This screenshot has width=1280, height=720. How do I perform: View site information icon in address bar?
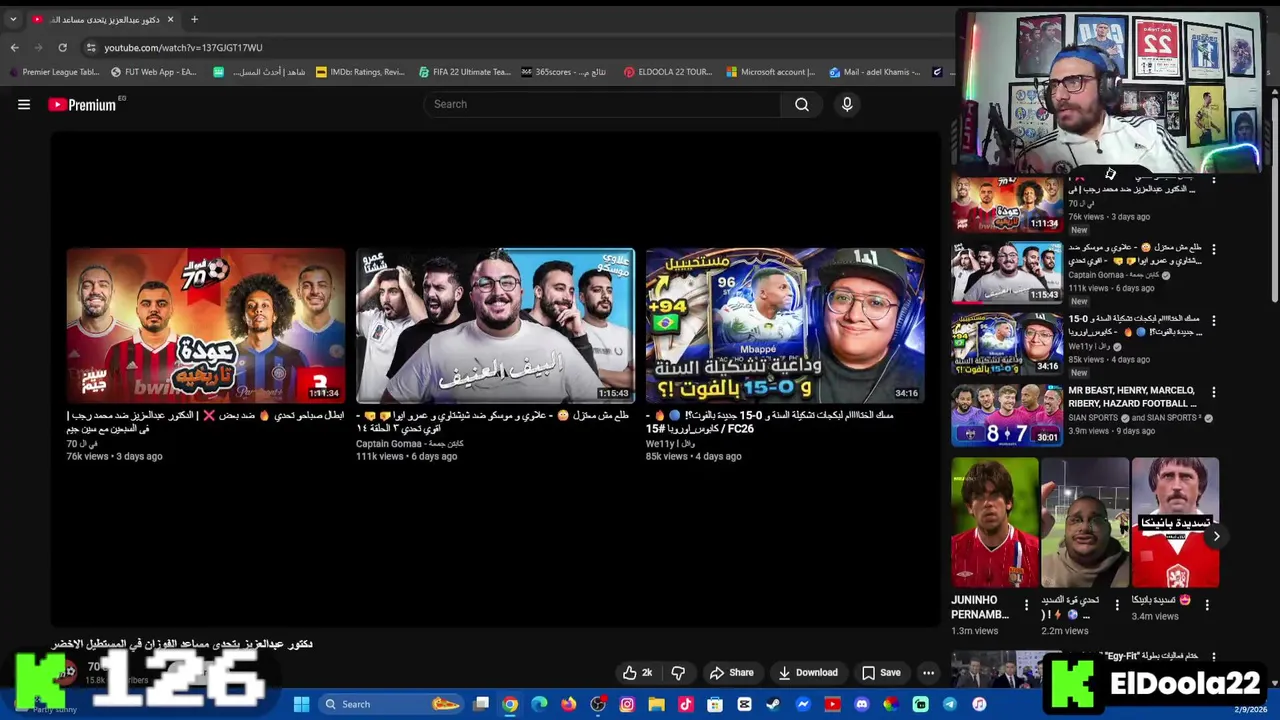point(91,47)
